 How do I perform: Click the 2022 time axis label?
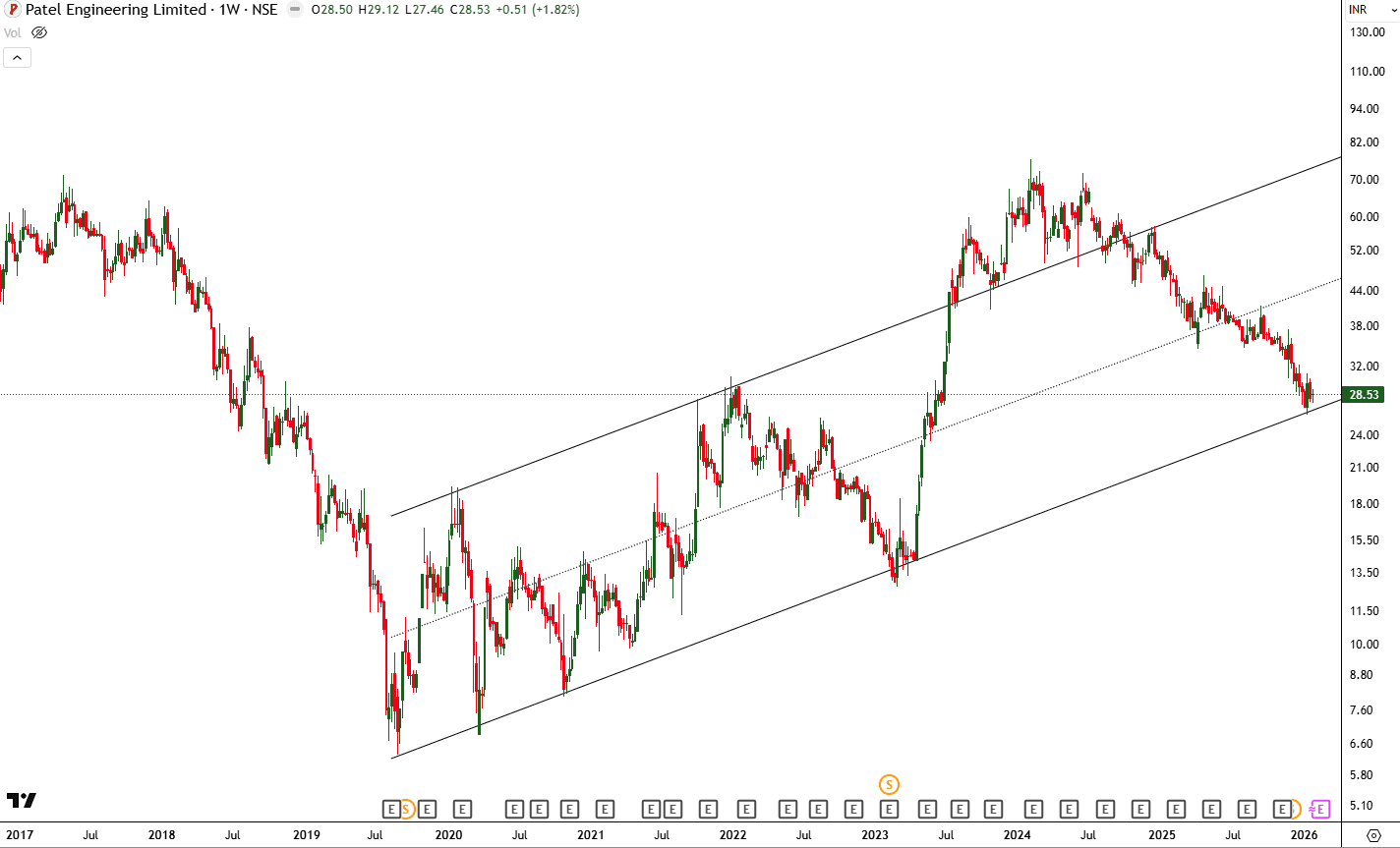pos(732,835)
